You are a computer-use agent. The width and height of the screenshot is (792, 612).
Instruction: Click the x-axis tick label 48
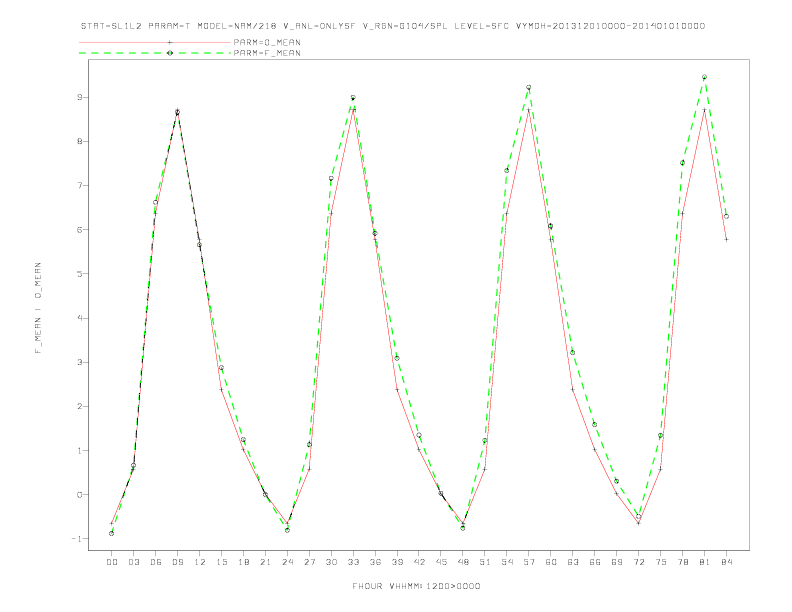[463, 562]
